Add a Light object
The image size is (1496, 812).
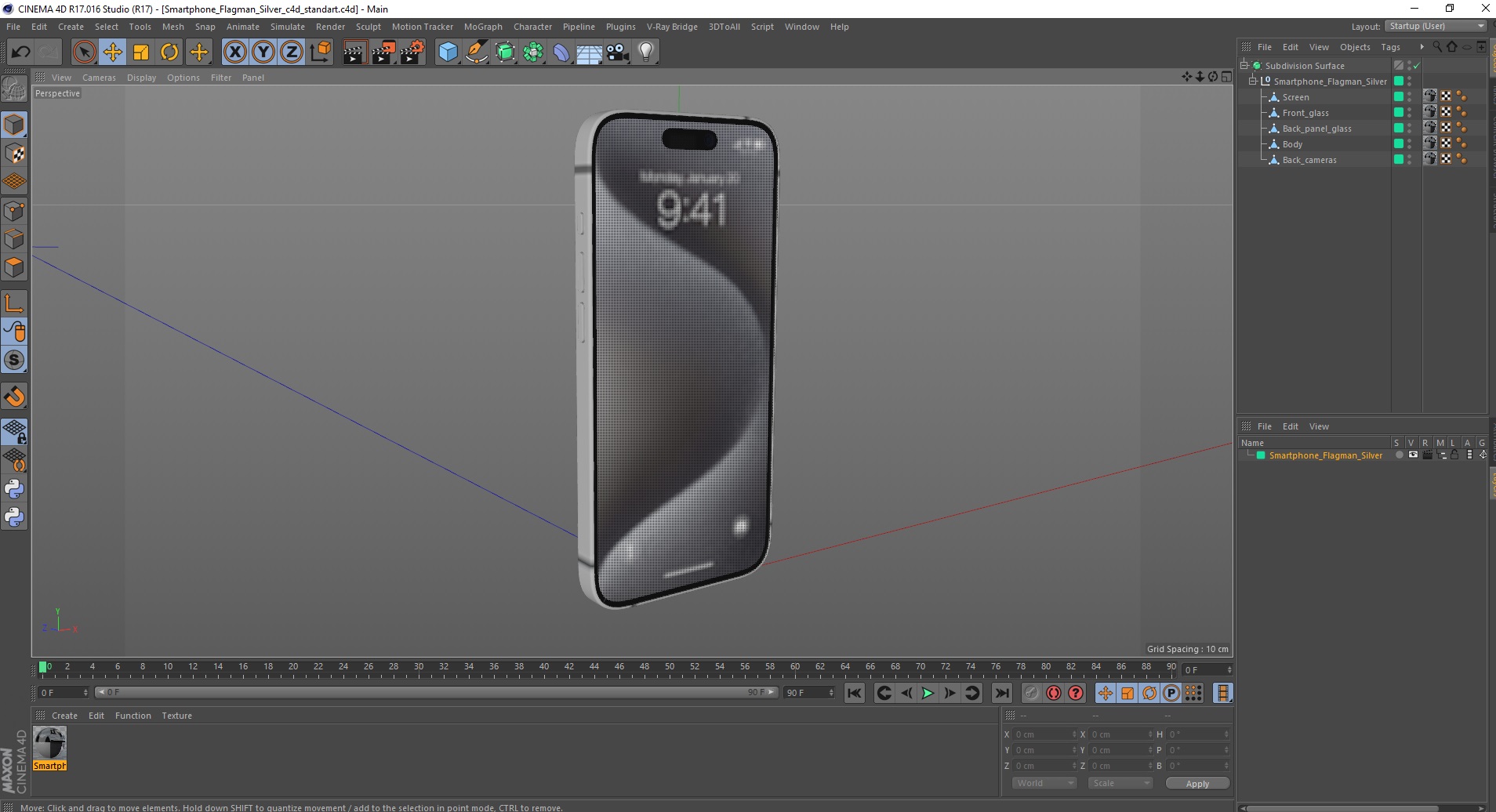pos(646,53)
